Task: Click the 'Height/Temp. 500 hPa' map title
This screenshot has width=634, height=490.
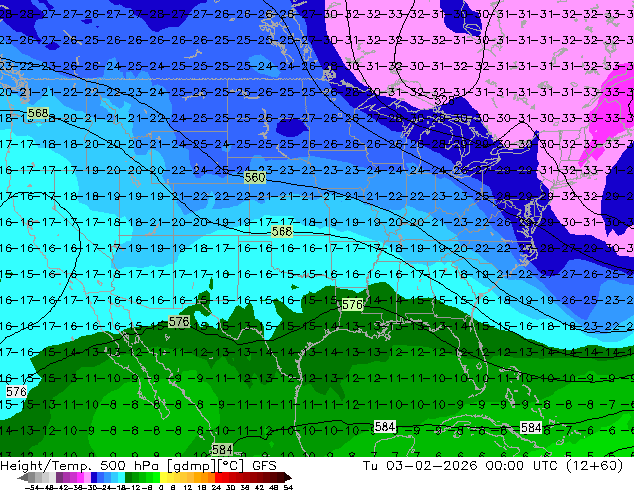Action: (x=80, y=466)
